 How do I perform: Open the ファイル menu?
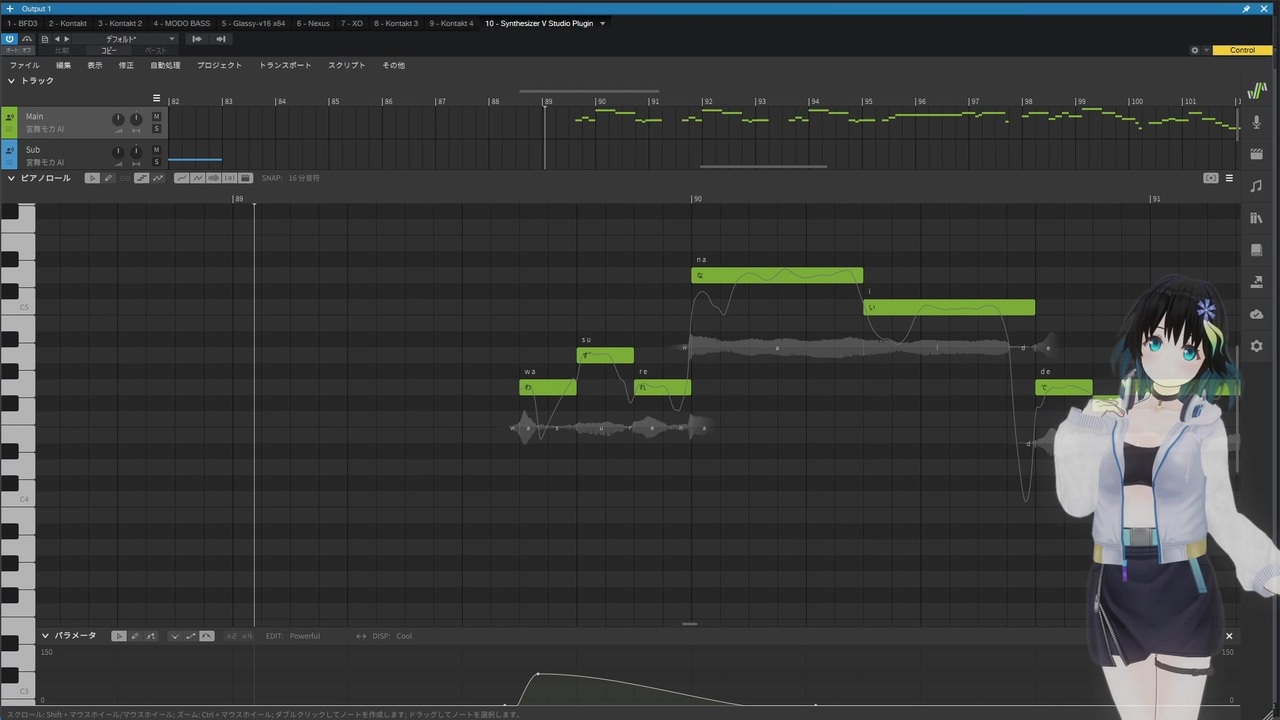pos(25,65)
